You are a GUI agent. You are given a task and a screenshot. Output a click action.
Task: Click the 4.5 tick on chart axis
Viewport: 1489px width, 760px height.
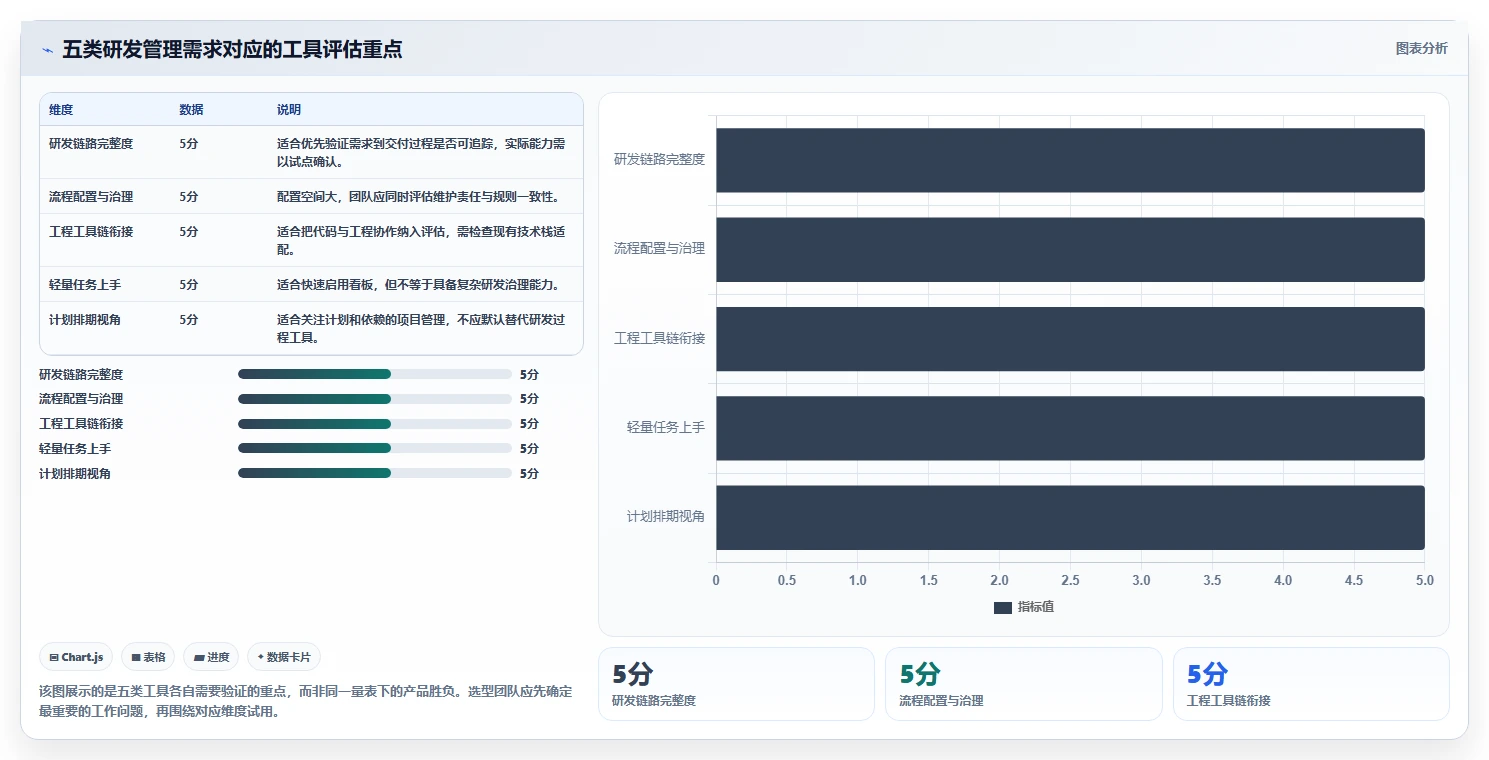(x=1354, y=581)
